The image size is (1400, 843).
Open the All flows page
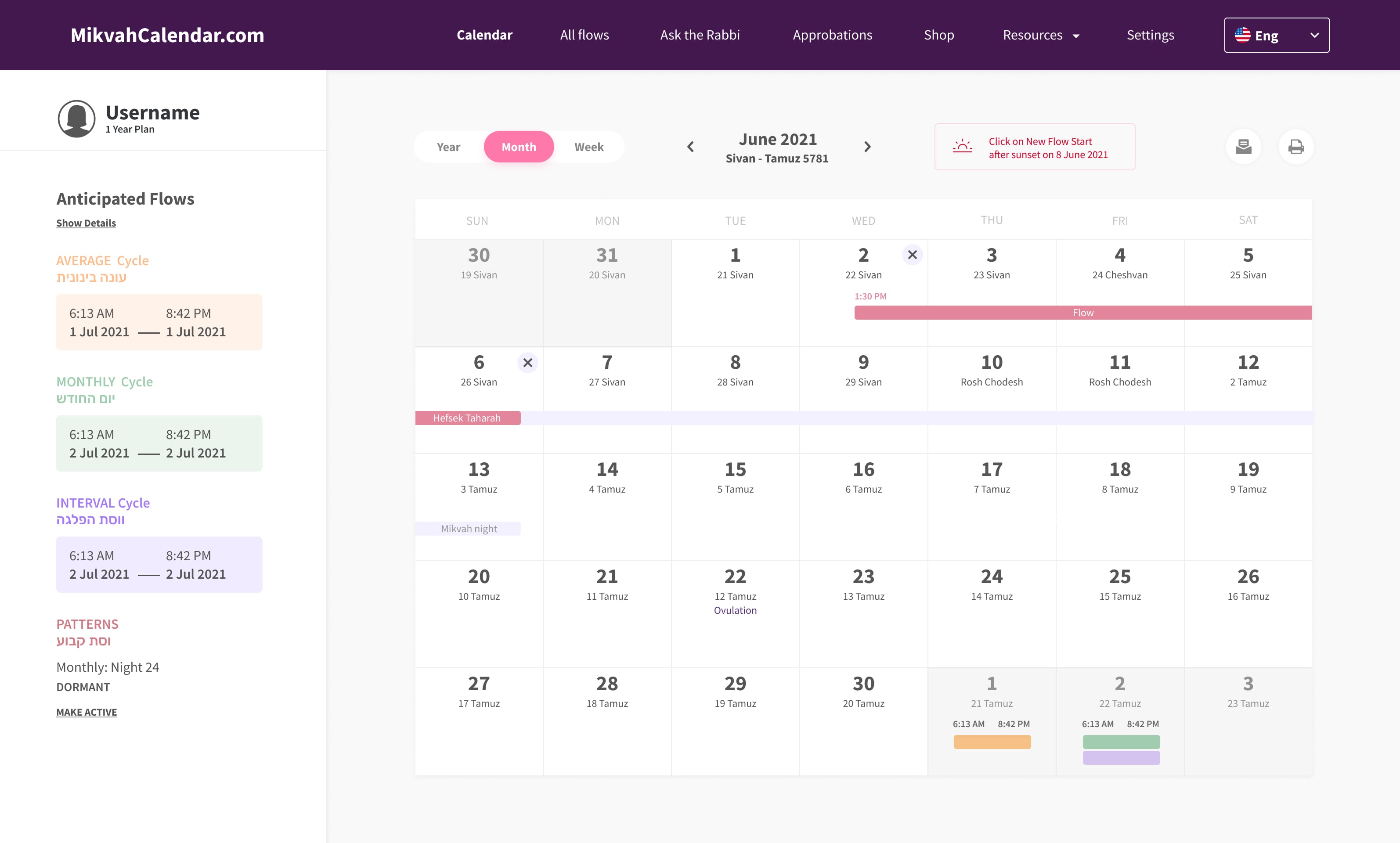(x=584, y=35)
